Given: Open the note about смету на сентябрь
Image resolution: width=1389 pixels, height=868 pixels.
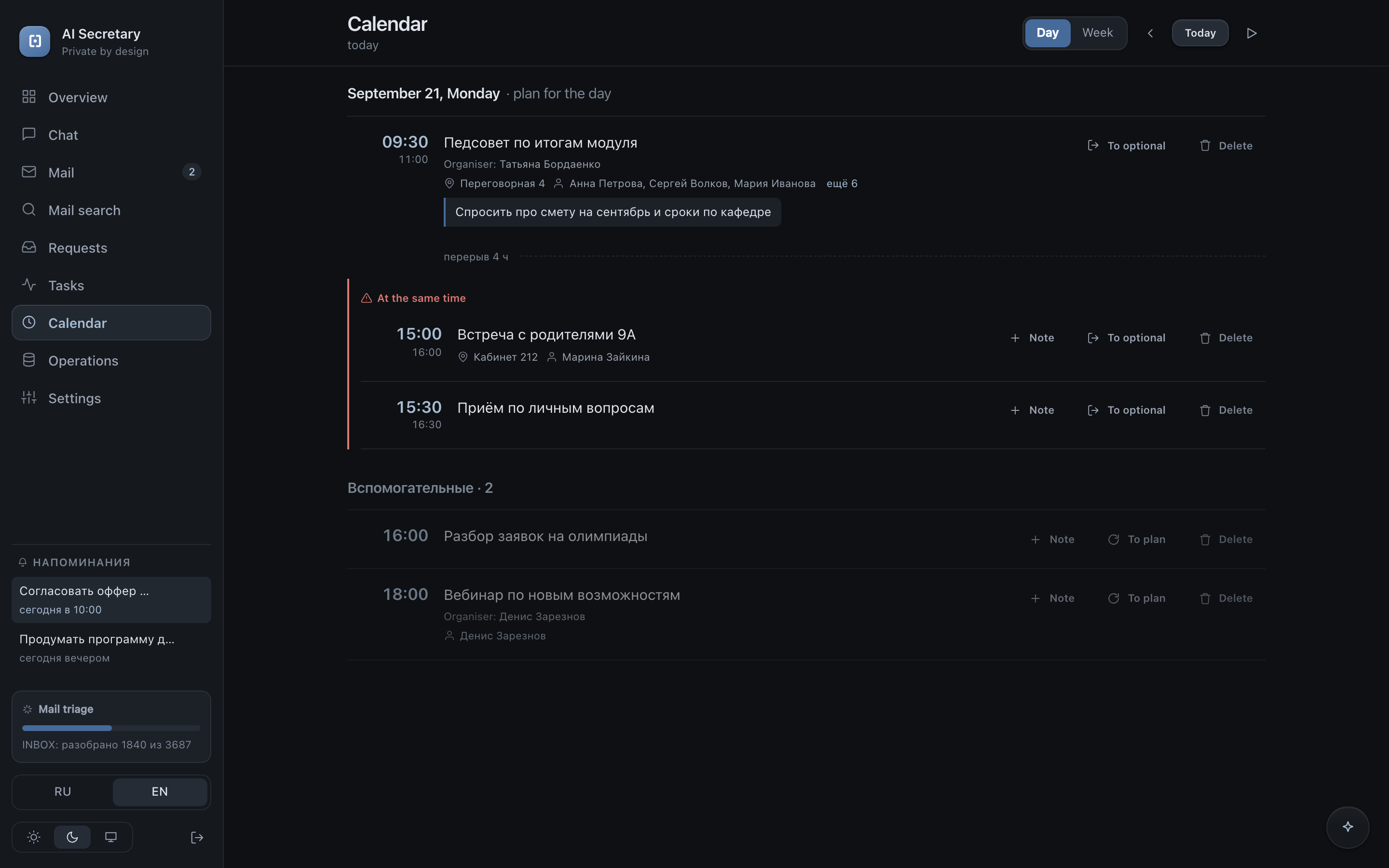Looking at the screenshot, I should tap(613, 212).
